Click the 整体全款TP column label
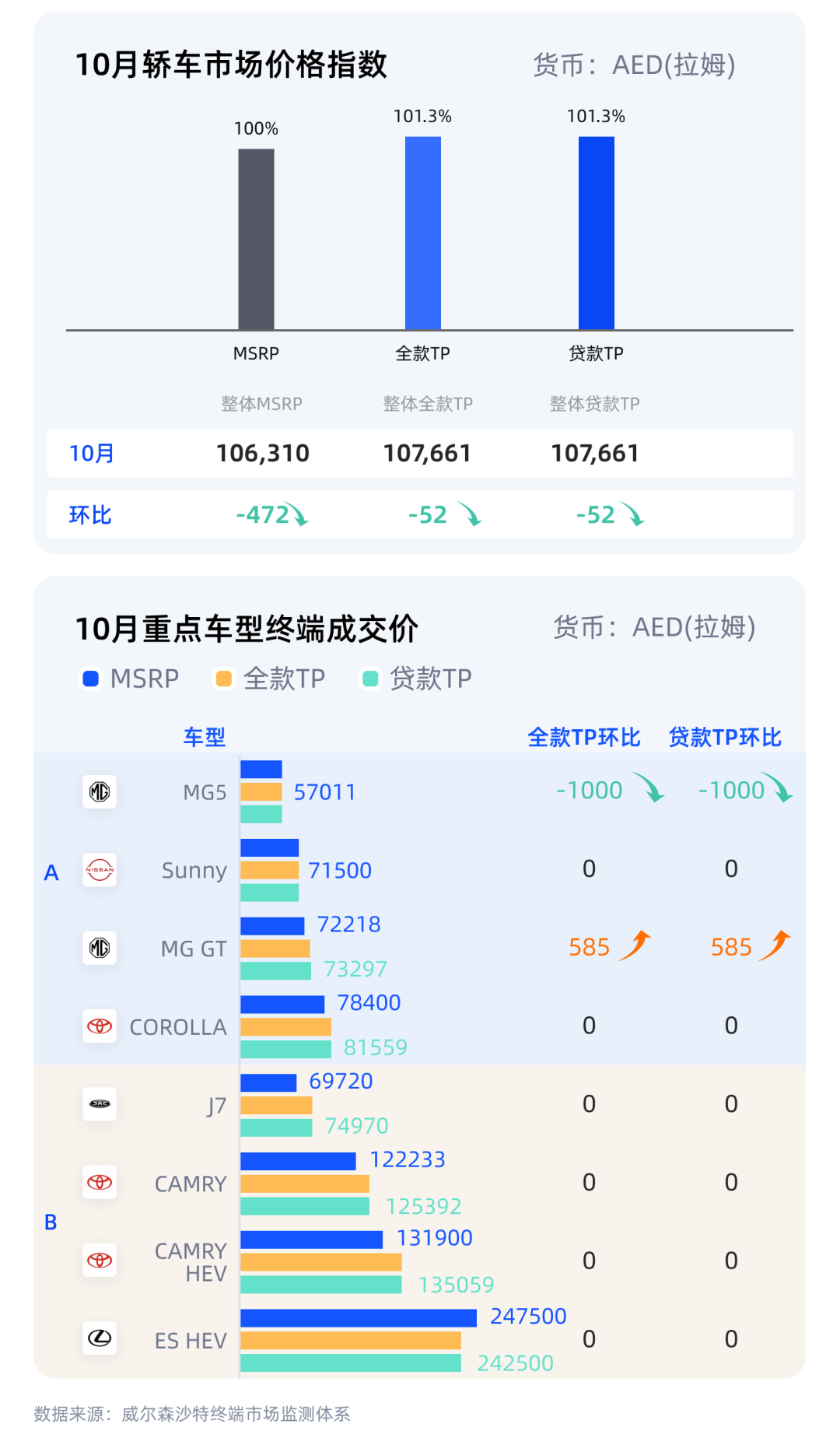 tap(428, 404)
